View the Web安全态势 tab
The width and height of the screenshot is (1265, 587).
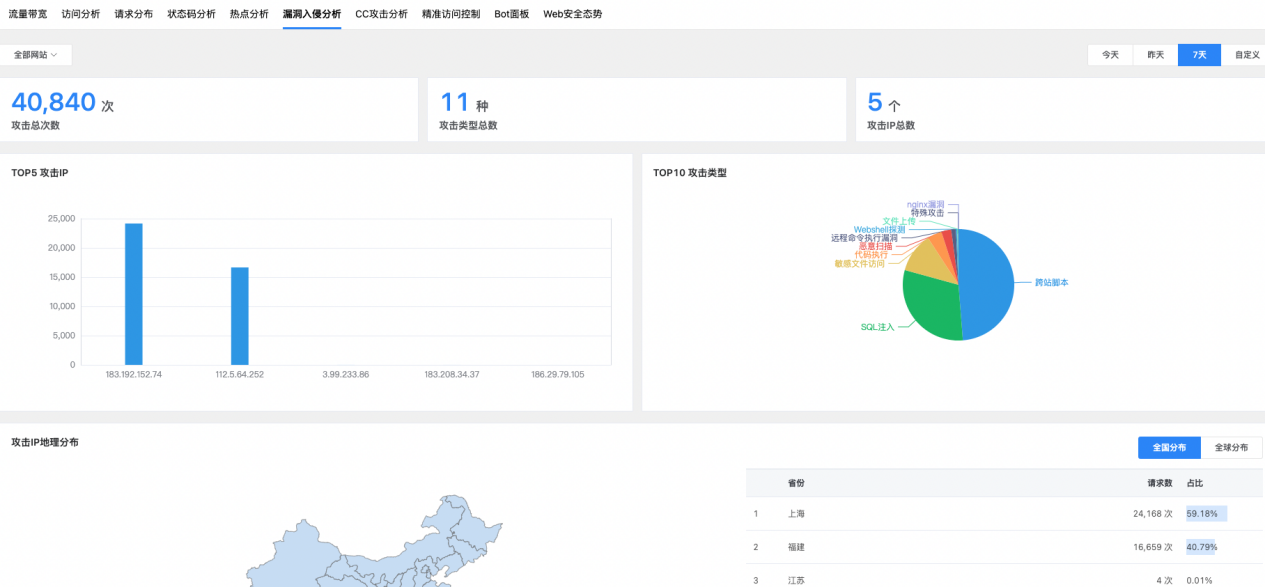(x=570, y=14)
